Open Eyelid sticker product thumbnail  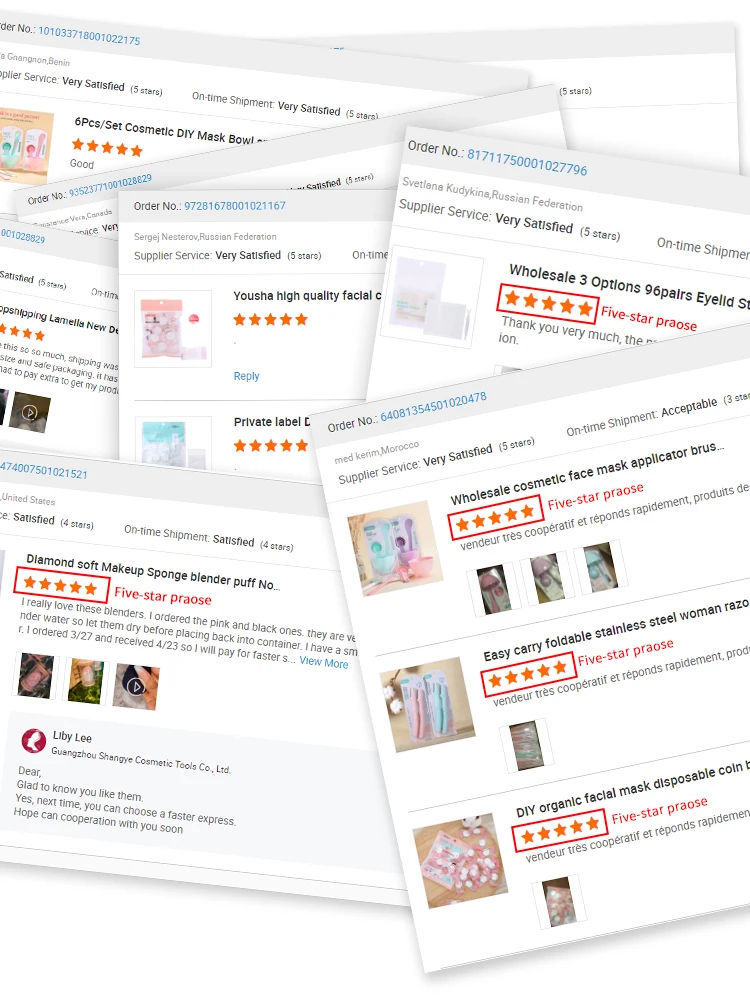click(432, 297)
